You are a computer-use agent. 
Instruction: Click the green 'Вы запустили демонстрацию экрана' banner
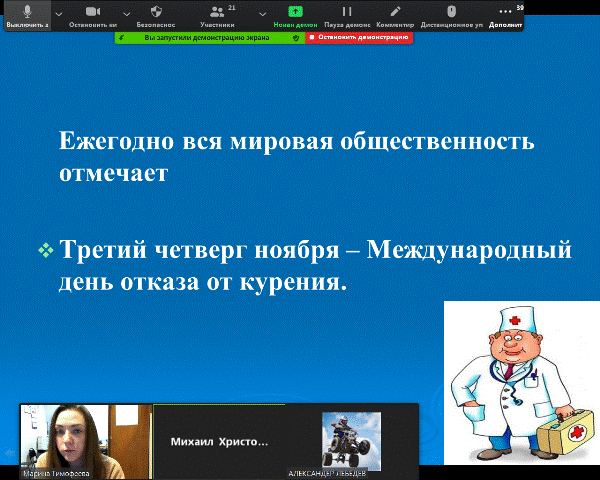200,36
